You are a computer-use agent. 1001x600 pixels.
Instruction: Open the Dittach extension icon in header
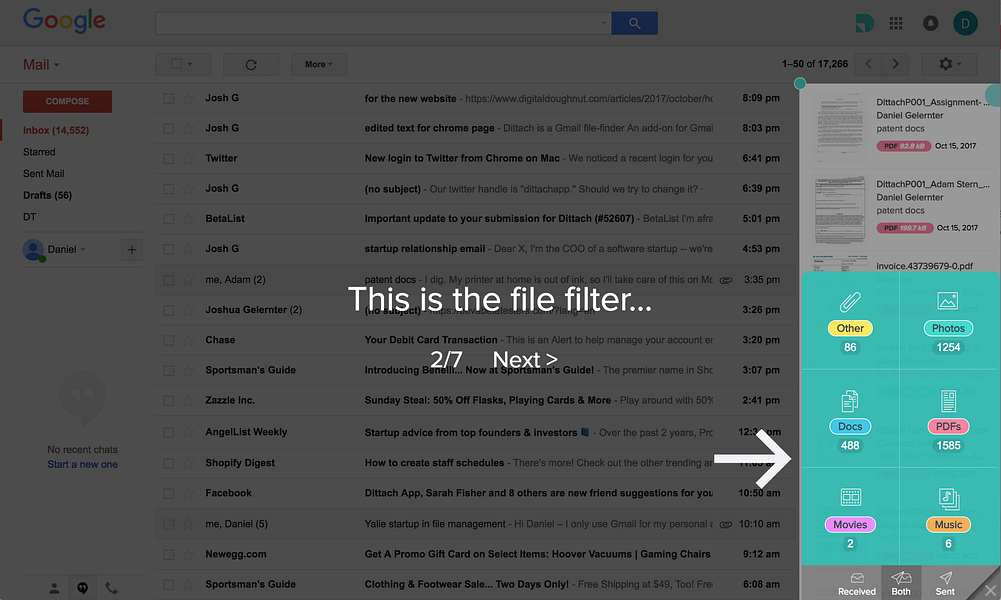[864, 24]
